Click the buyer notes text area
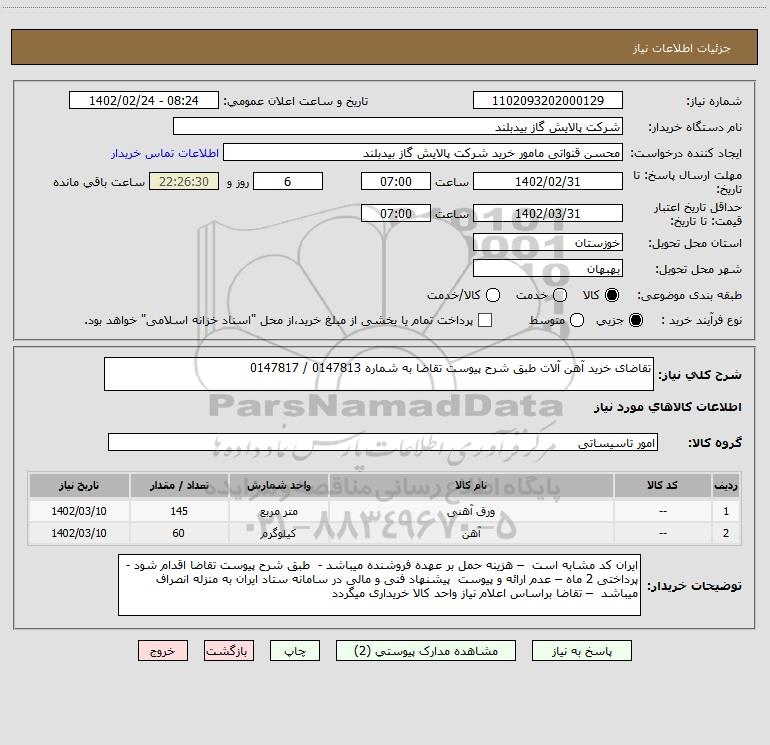This screenshot has height=745, width=770. (x=379, y=585)
